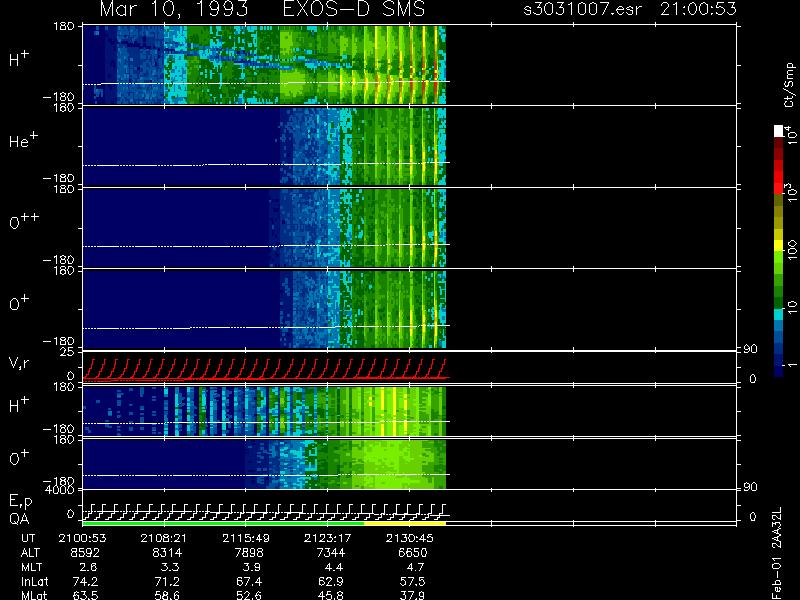Click the 'UT' row label

tap(28, 538)
